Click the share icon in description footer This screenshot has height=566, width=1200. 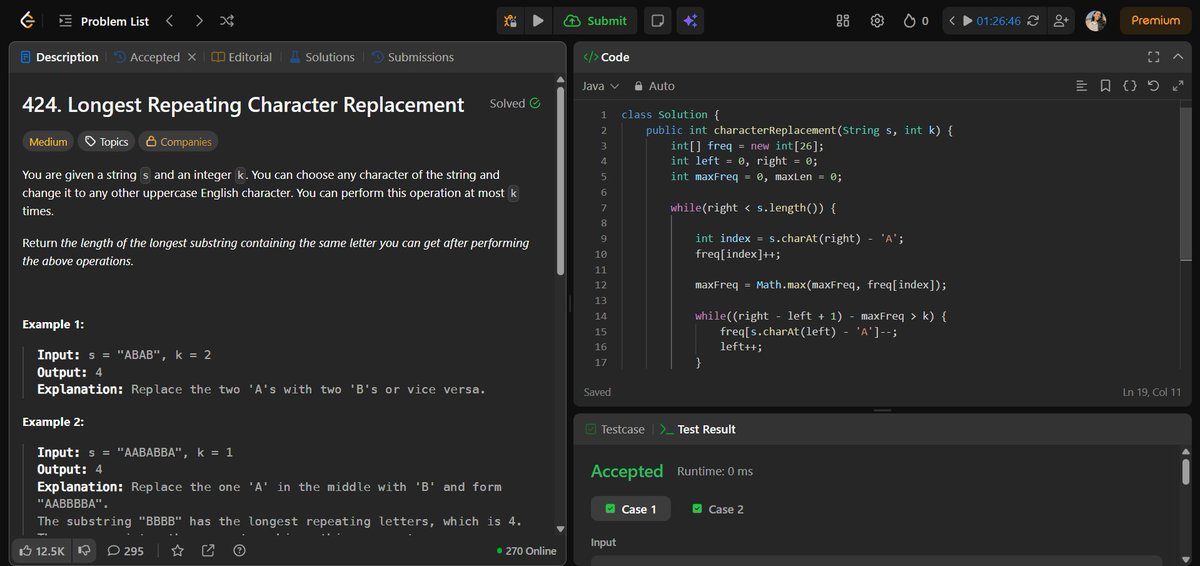pos(208,550)
